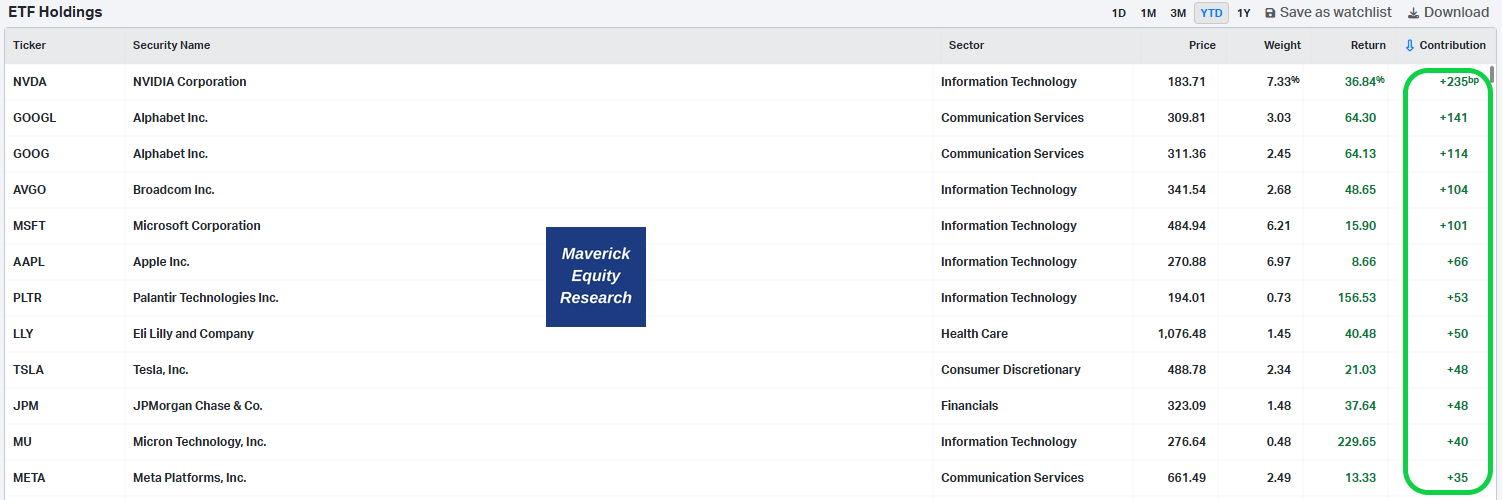Viewport: 1502px width, 500px height.
Task: Click the AVGO ticker cell
Action: pyautogui.click(x=30, y=190)
